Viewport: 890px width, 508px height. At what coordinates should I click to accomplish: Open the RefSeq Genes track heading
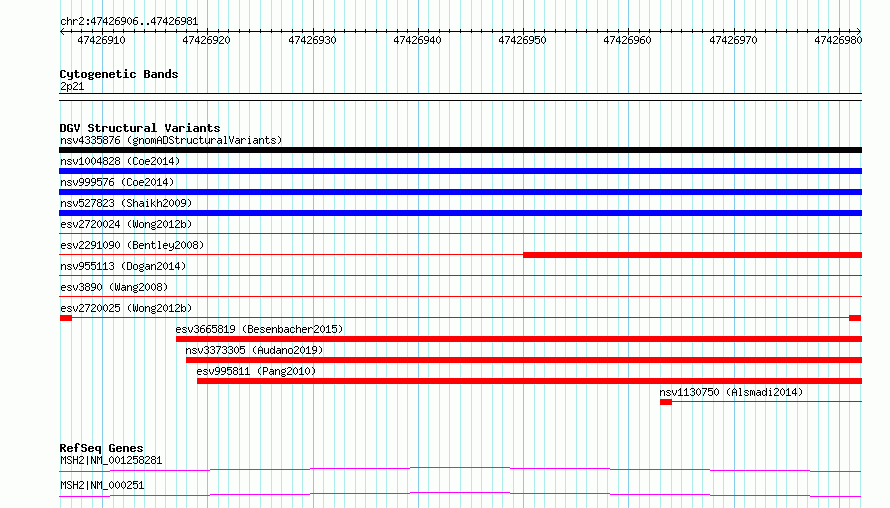[x=101, y=448]
